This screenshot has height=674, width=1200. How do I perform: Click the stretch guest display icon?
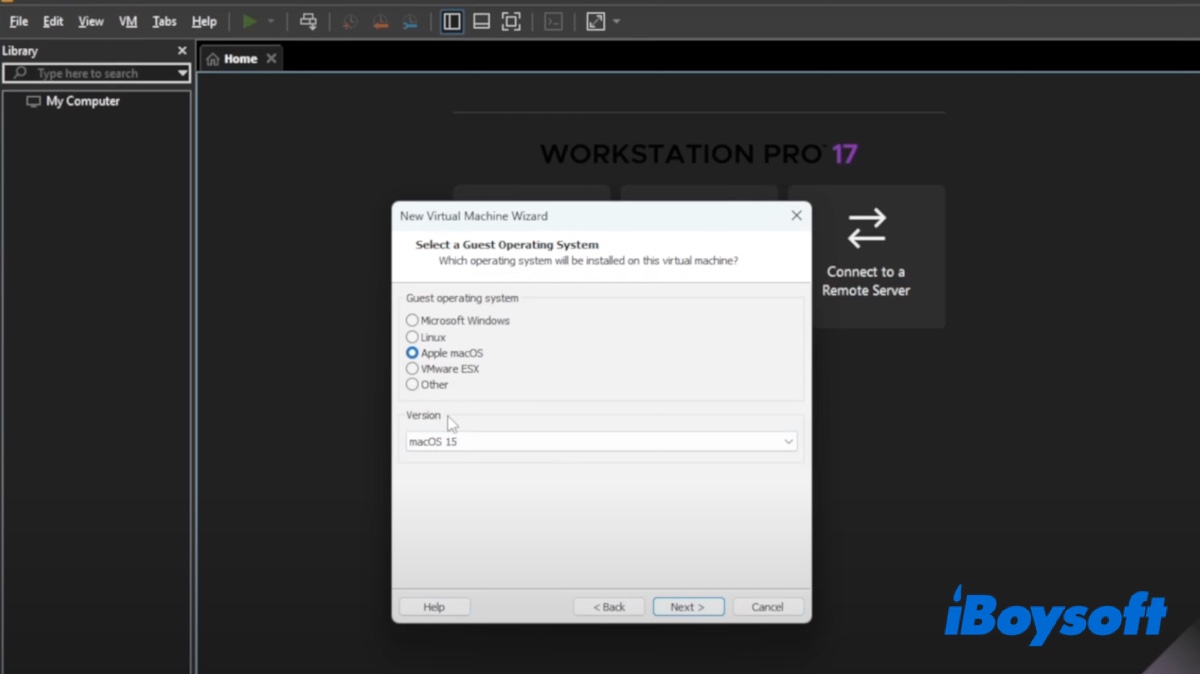(x=596, y=21)
